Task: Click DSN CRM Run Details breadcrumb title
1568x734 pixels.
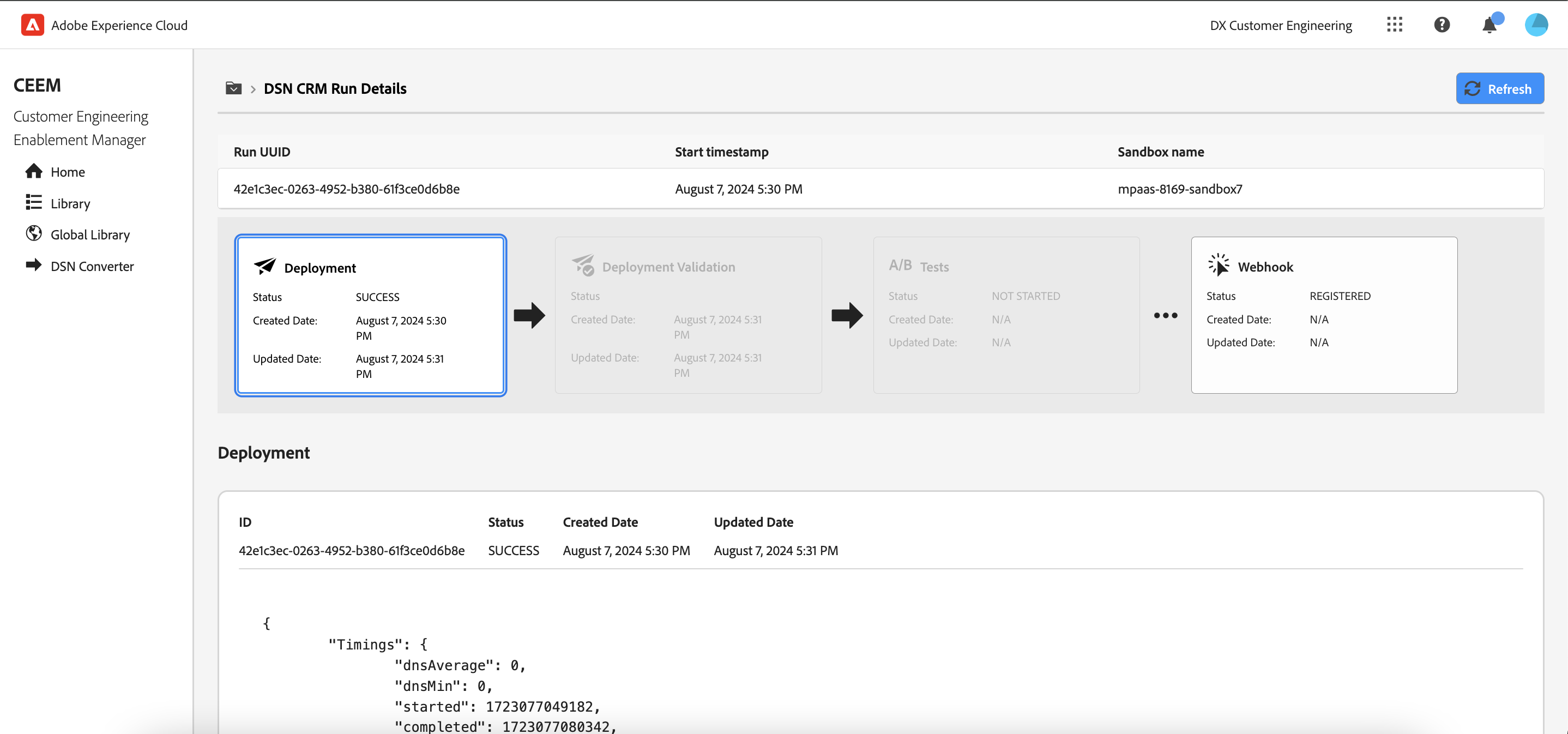Action: tap(335, 89)
